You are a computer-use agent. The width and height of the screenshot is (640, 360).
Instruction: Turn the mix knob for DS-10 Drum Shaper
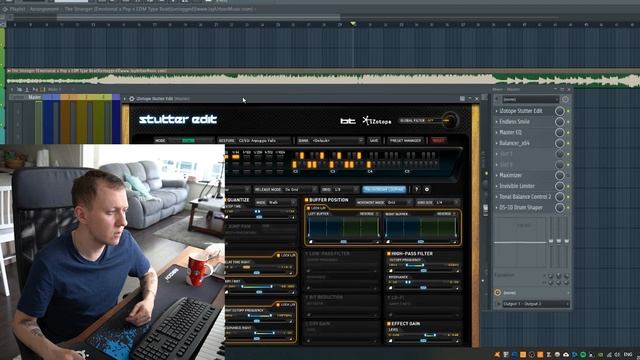pyautogui.click(x=560, y=207)
